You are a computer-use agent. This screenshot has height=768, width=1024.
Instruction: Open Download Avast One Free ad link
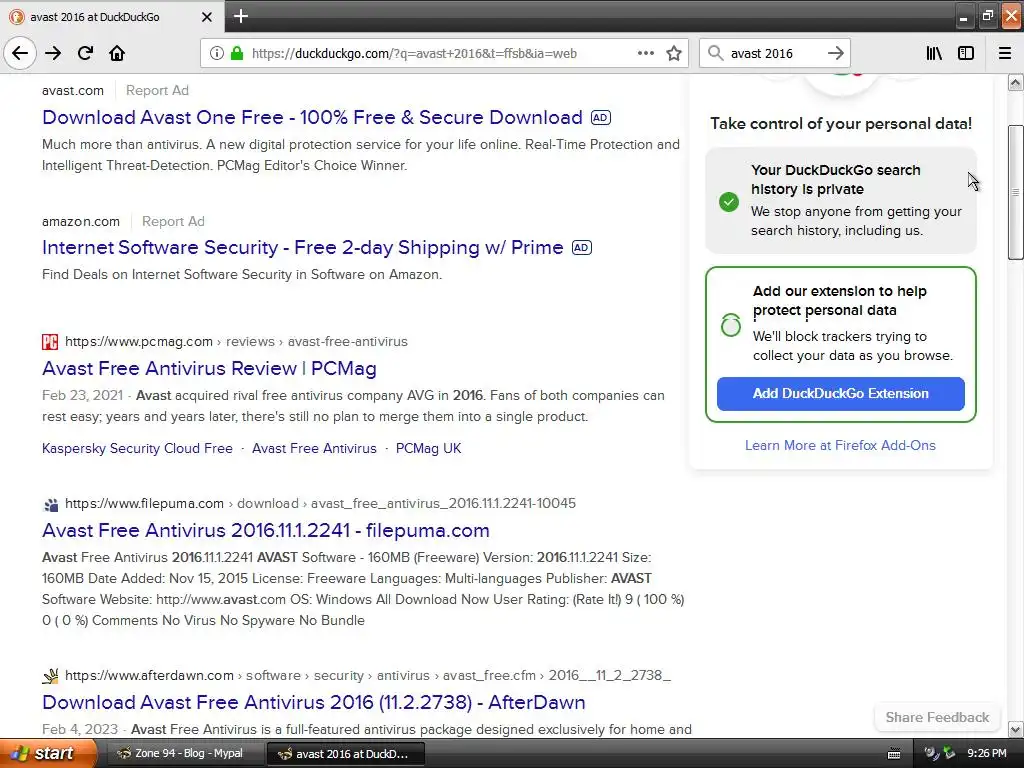(312, 118)
